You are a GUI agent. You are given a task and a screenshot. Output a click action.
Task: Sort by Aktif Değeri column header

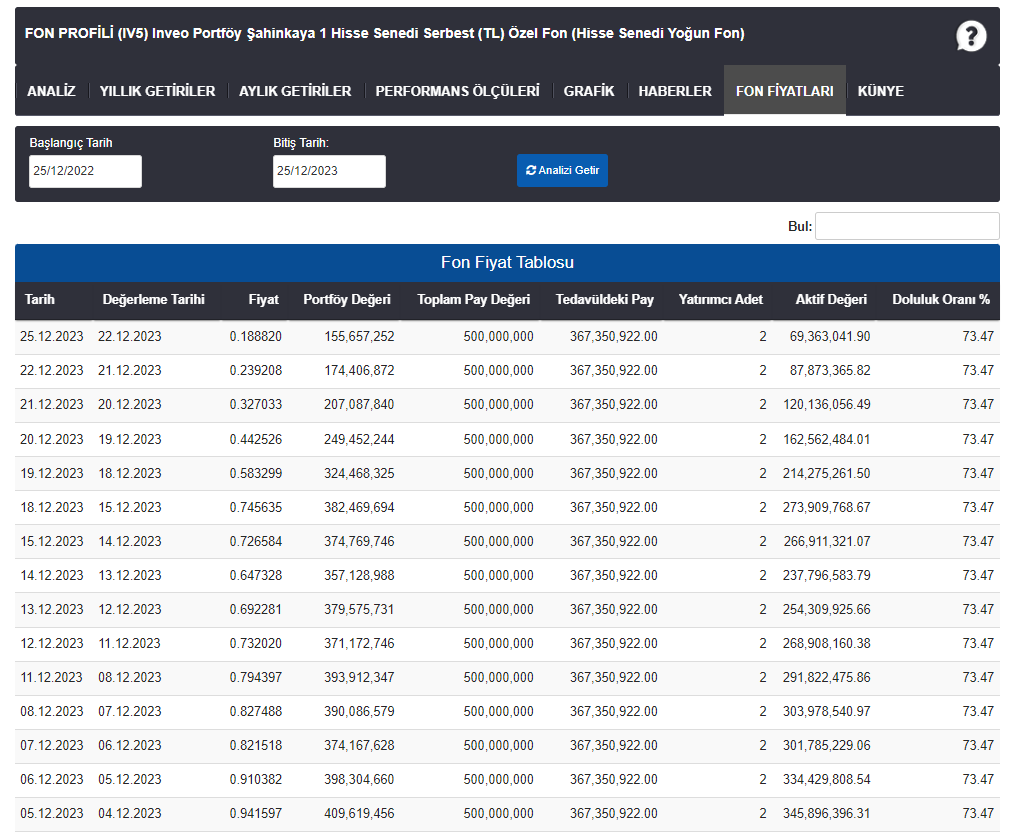point(831,300)
